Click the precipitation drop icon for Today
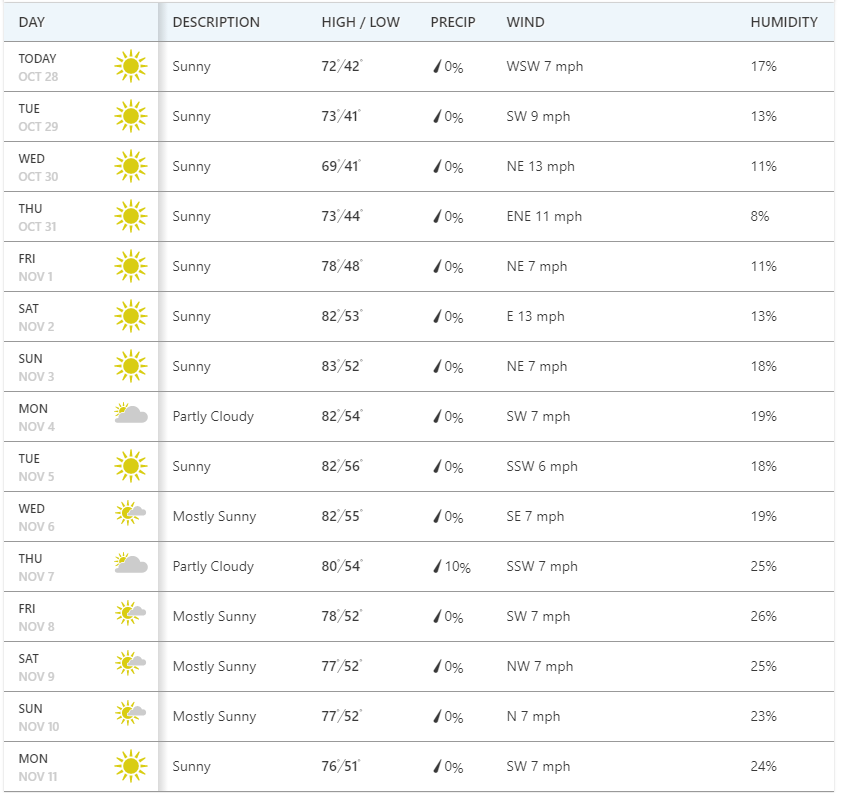Image resolution: width=841 pixels, height=793 pixels. [437, 67]
